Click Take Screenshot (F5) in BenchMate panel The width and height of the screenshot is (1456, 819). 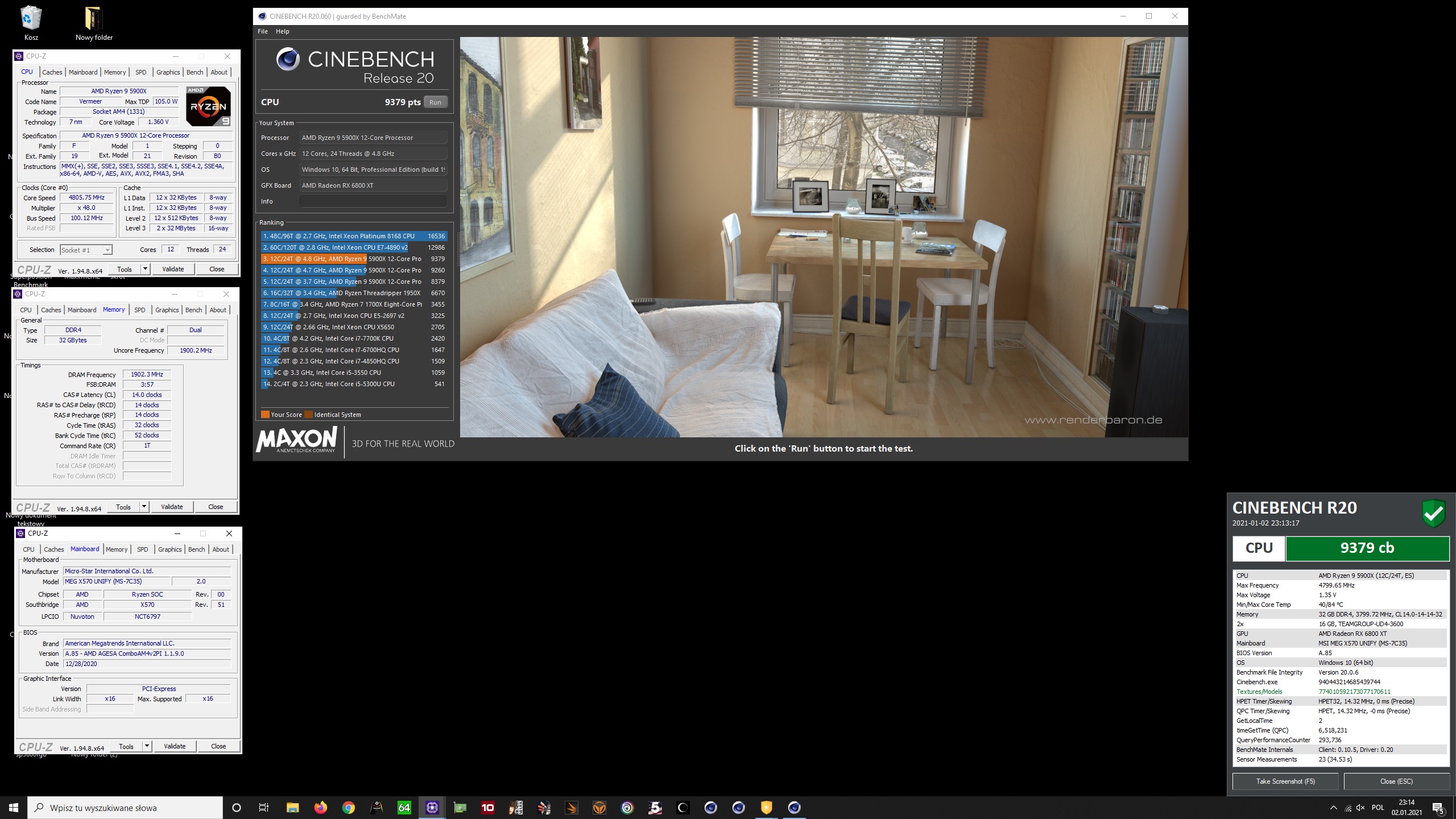tap(1285, 781)
